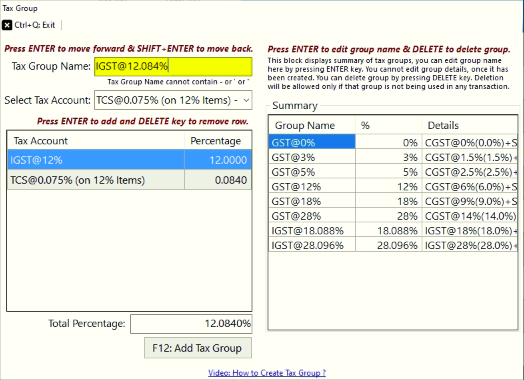Open the Select Tax Account dropdown arrow

(246, 100)
